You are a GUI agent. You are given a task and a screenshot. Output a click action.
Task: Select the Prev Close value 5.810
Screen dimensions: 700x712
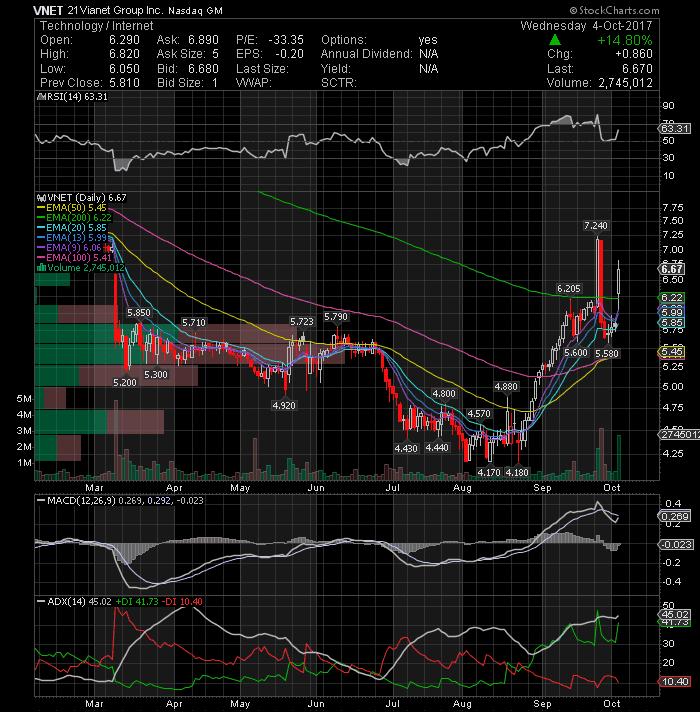[124, 83]
